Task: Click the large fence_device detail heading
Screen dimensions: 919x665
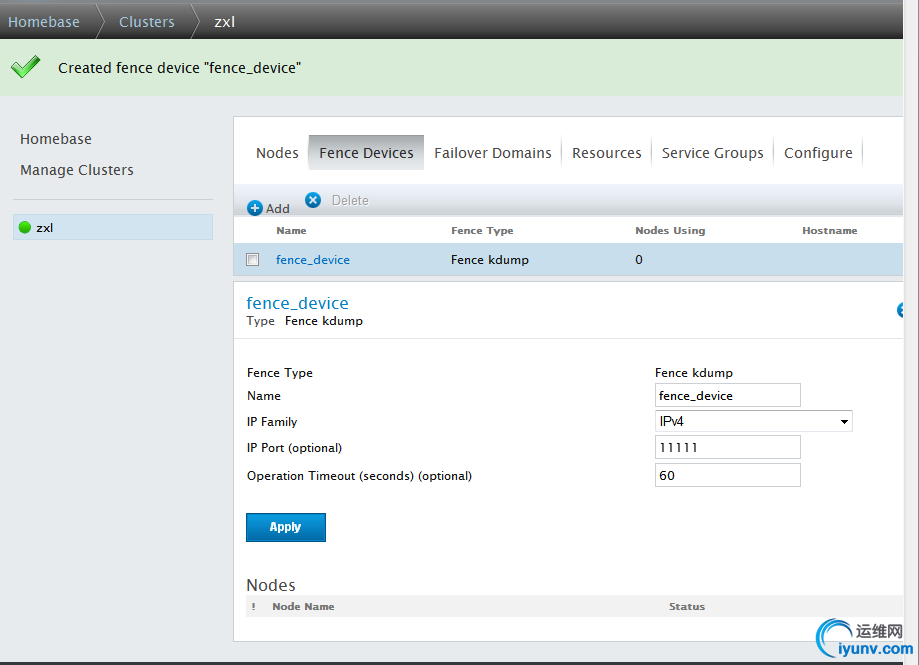Action: 297,303
